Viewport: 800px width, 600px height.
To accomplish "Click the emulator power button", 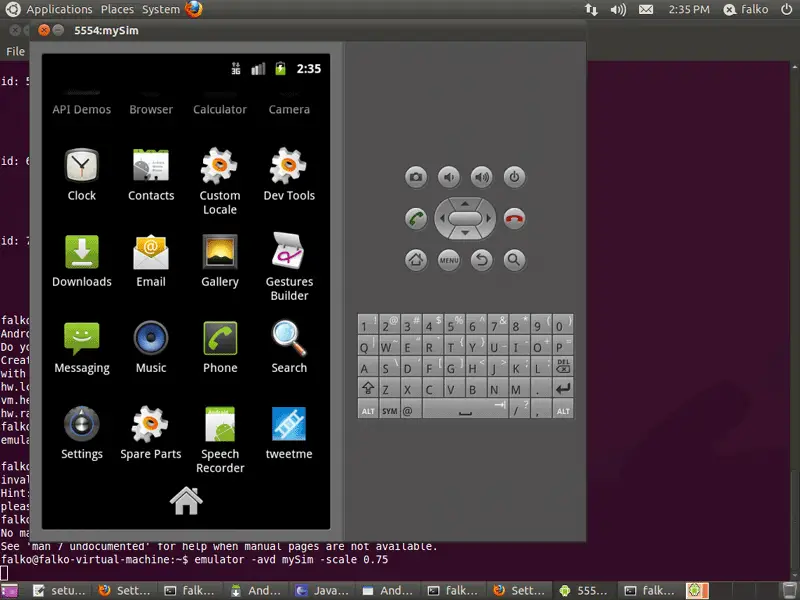I will click(x=514, y=177).
